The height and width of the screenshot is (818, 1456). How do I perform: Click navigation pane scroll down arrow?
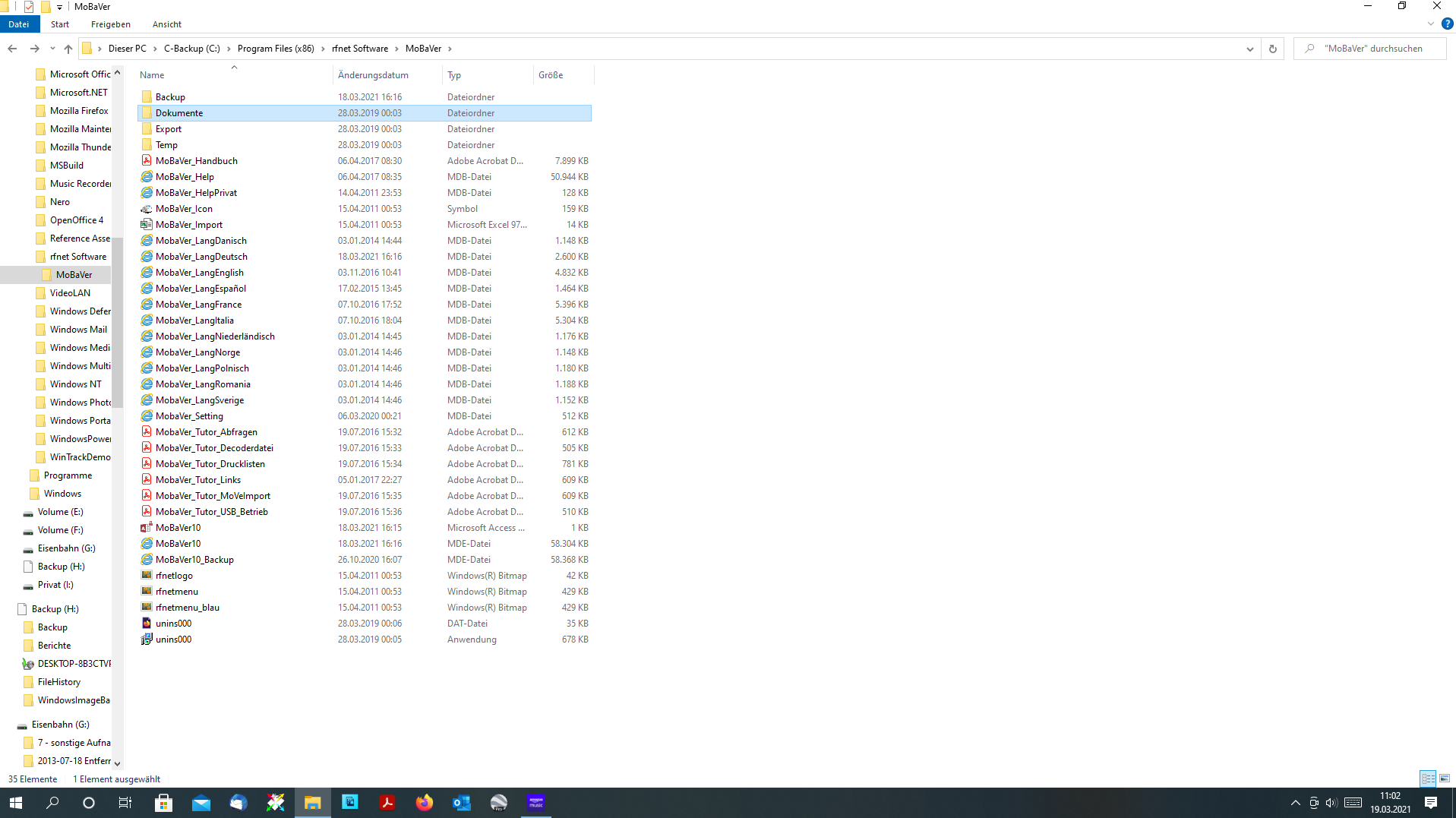[117, 763]
